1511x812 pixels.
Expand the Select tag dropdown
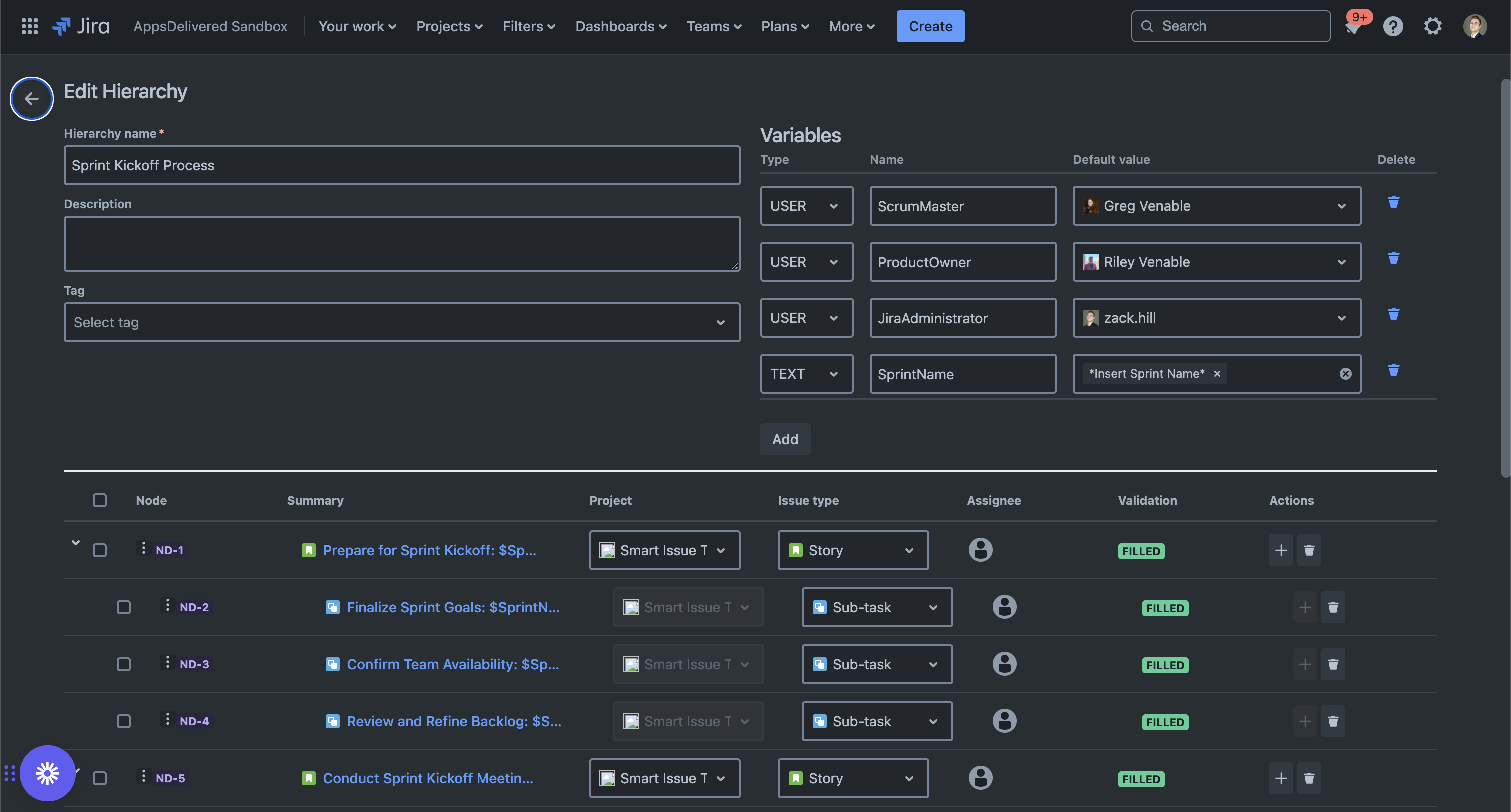(x=401, y=322)
